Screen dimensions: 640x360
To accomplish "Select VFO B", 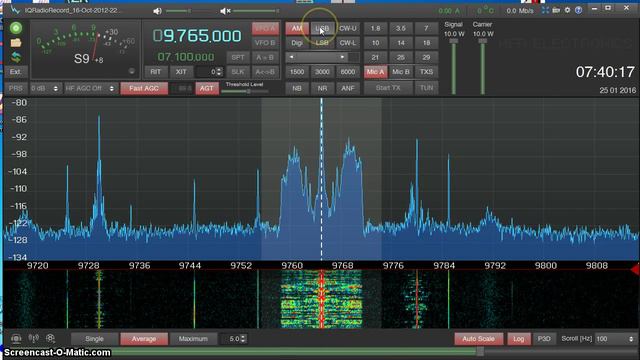I will [x=265, y=43].
